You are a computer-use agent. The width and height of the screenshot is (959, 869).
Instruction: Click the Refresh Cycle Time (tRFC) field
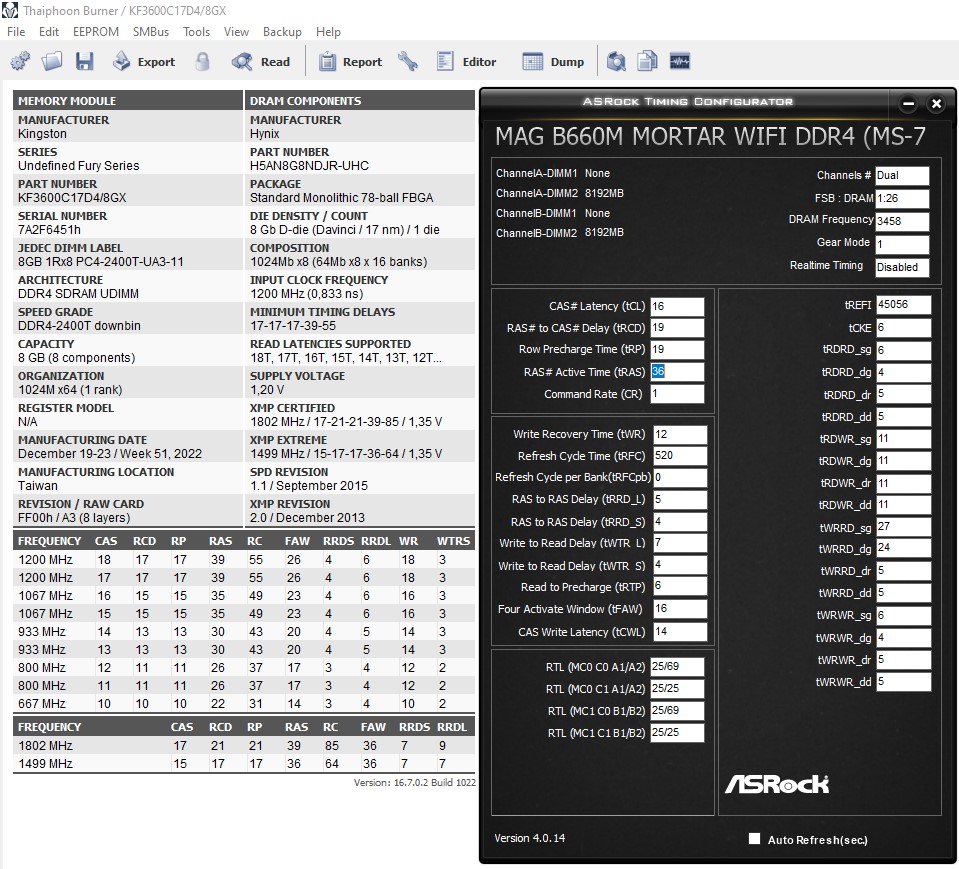[x=680, y=456]
